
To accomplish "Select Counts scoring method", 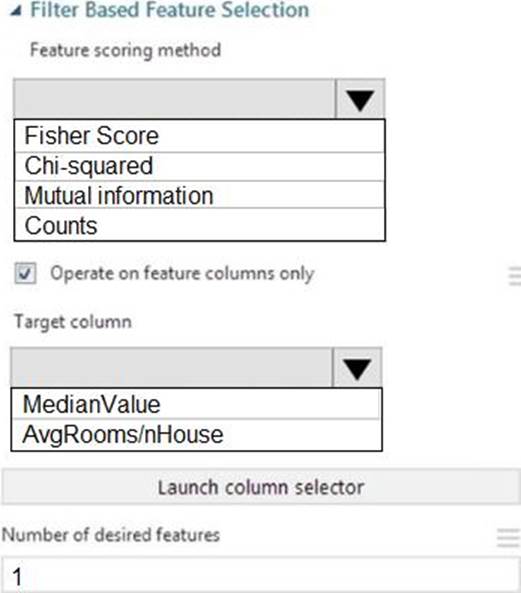I will point(200,225).
